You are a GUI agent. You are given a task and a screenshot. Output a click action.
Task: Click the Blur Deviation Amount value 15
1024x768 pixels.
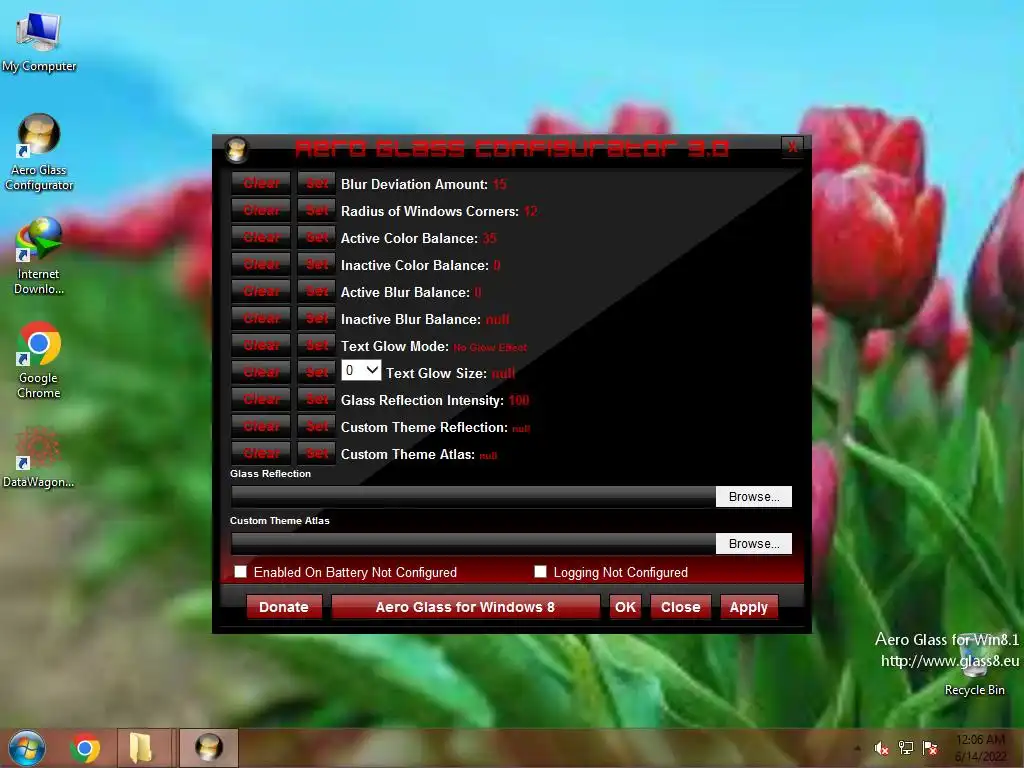500,184
